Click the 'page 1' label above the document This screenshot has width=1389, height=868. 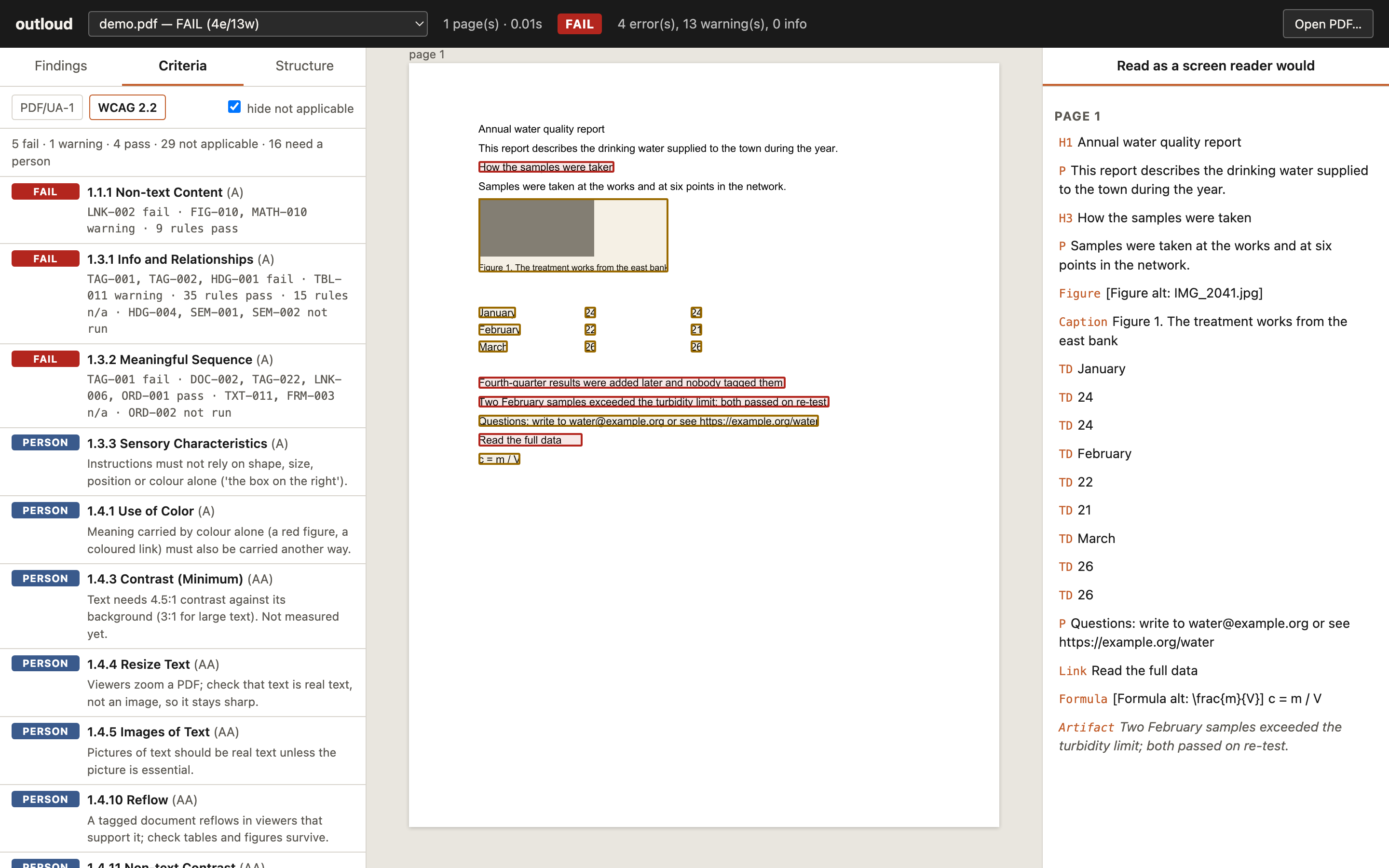click(x=426, y=54)
